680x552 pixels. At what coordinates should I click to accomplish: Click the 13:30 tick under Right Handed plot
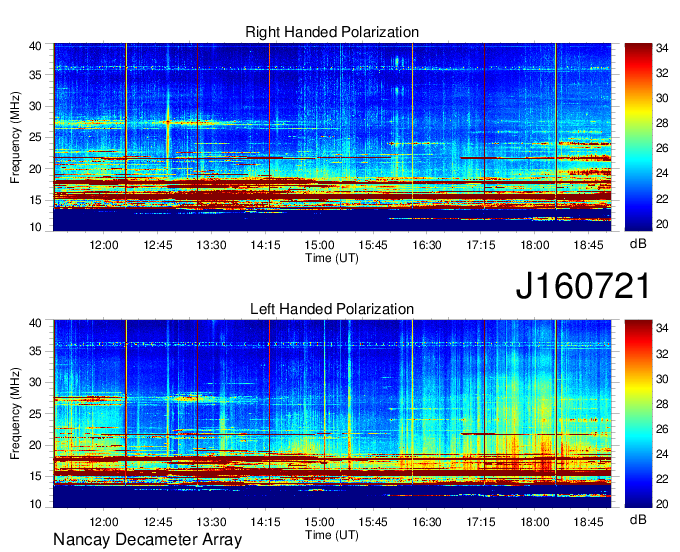(212, 245)
